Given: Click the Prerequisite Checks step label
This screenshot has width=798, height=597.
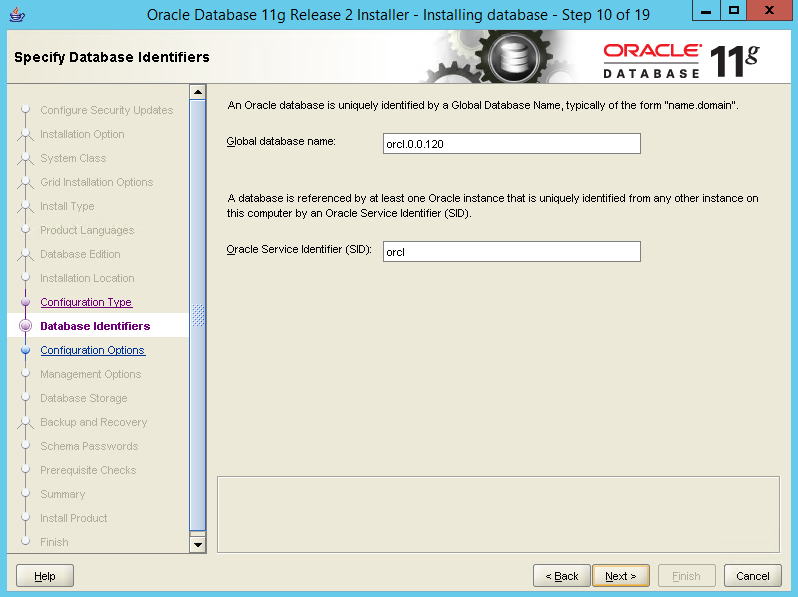Looking at the screenshot, I should click(x=88, y=470).
